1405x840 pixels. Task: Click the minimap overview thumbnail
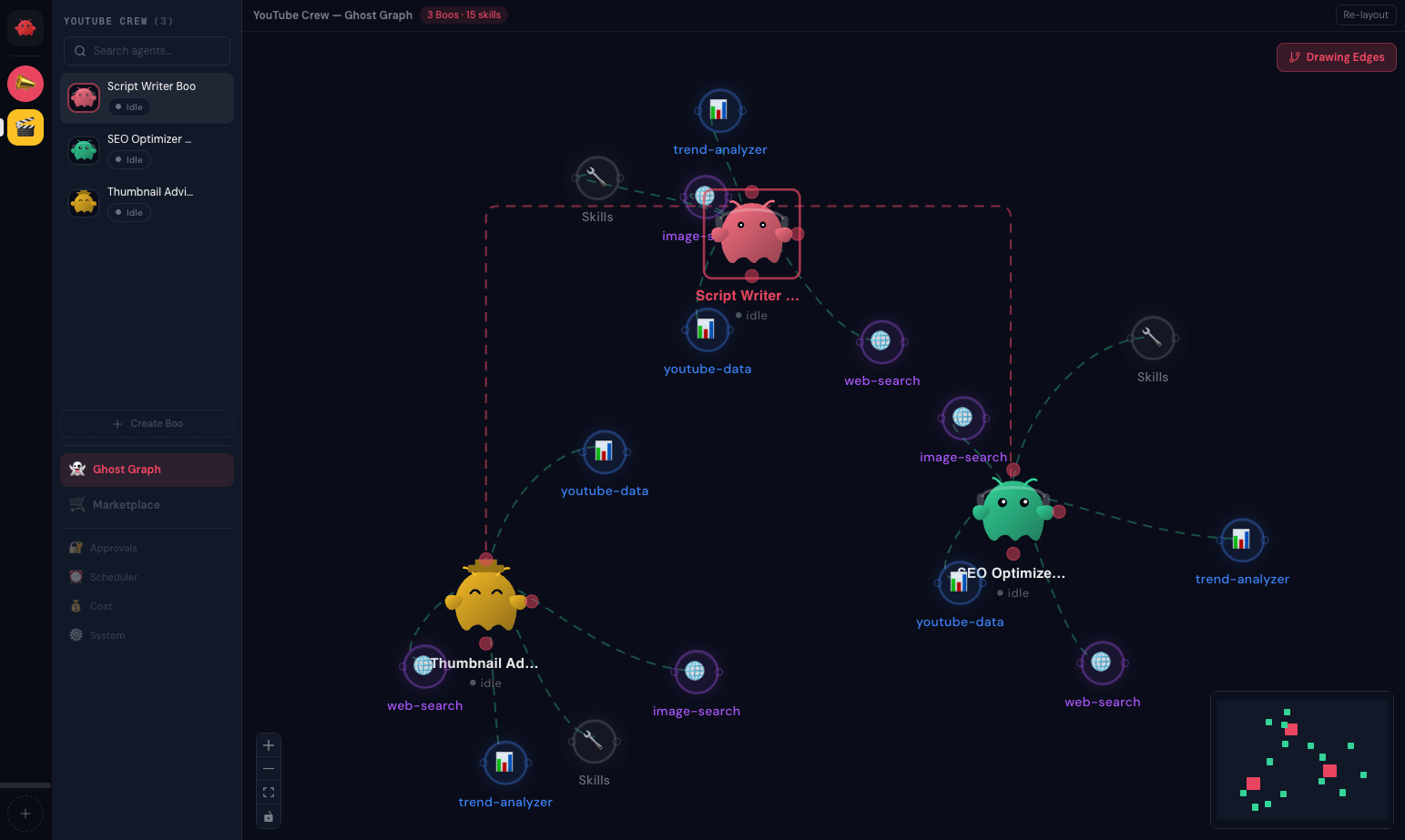[x=1302, y=760]
